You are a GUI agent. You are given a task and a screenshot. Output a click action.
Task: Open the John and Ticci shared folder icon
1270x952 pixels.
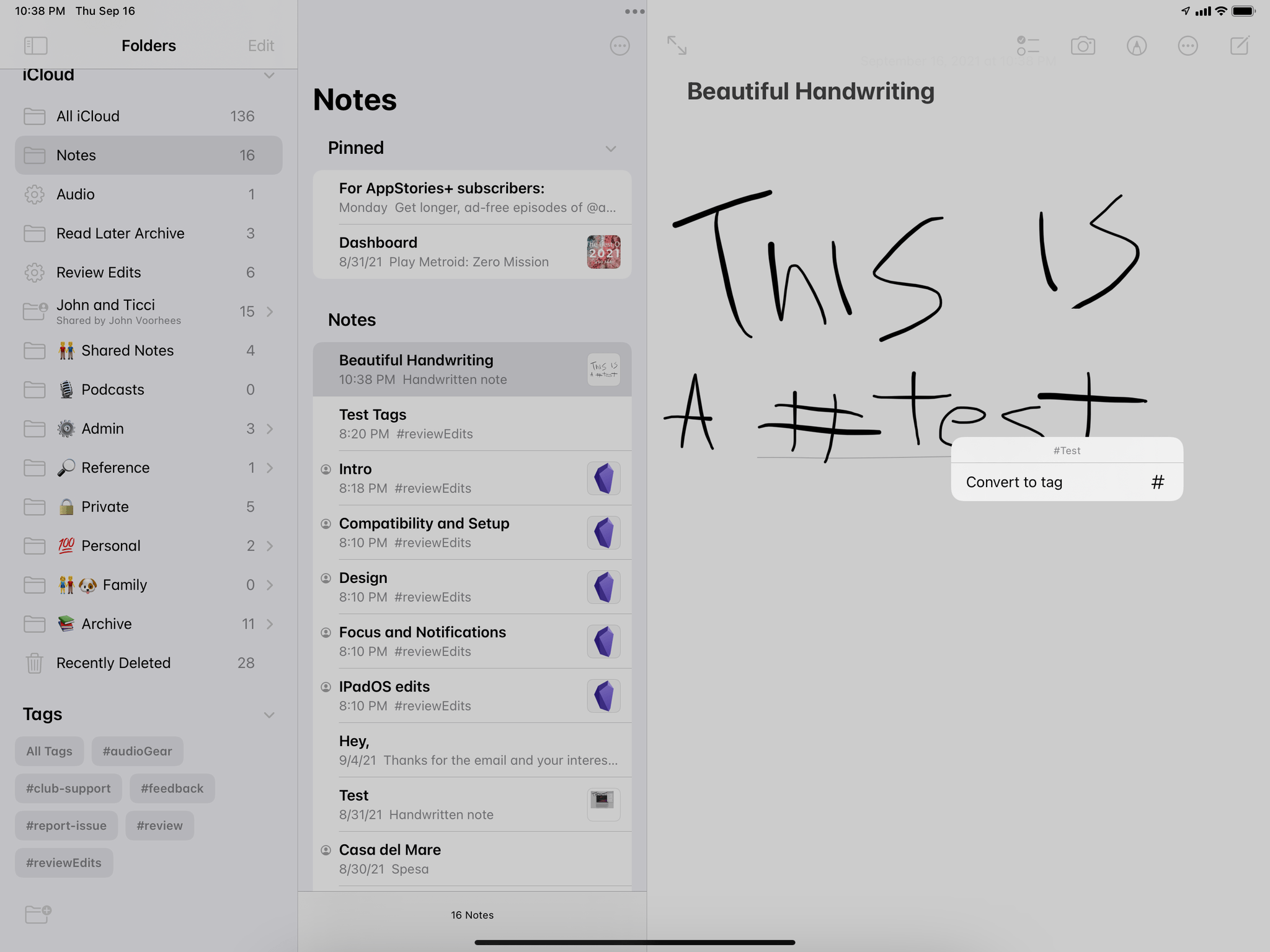(35, 311)
